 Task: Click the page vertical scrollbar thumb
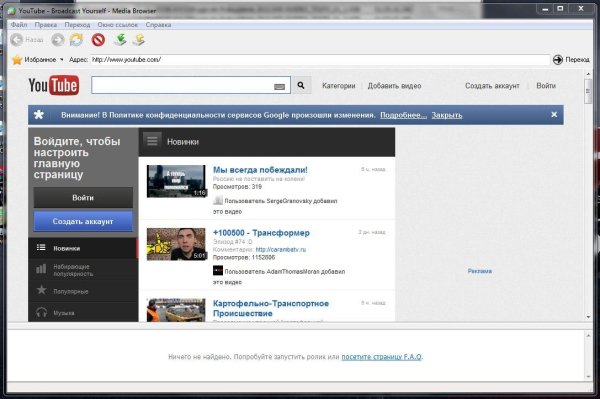(x=589, y=91)
